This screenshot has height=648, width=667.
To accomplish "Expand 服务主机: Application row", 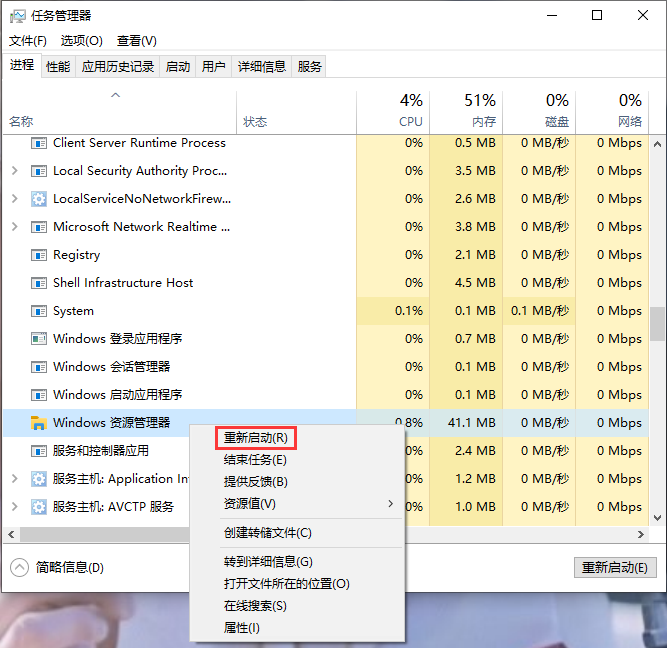I will (x=14, y=479).
